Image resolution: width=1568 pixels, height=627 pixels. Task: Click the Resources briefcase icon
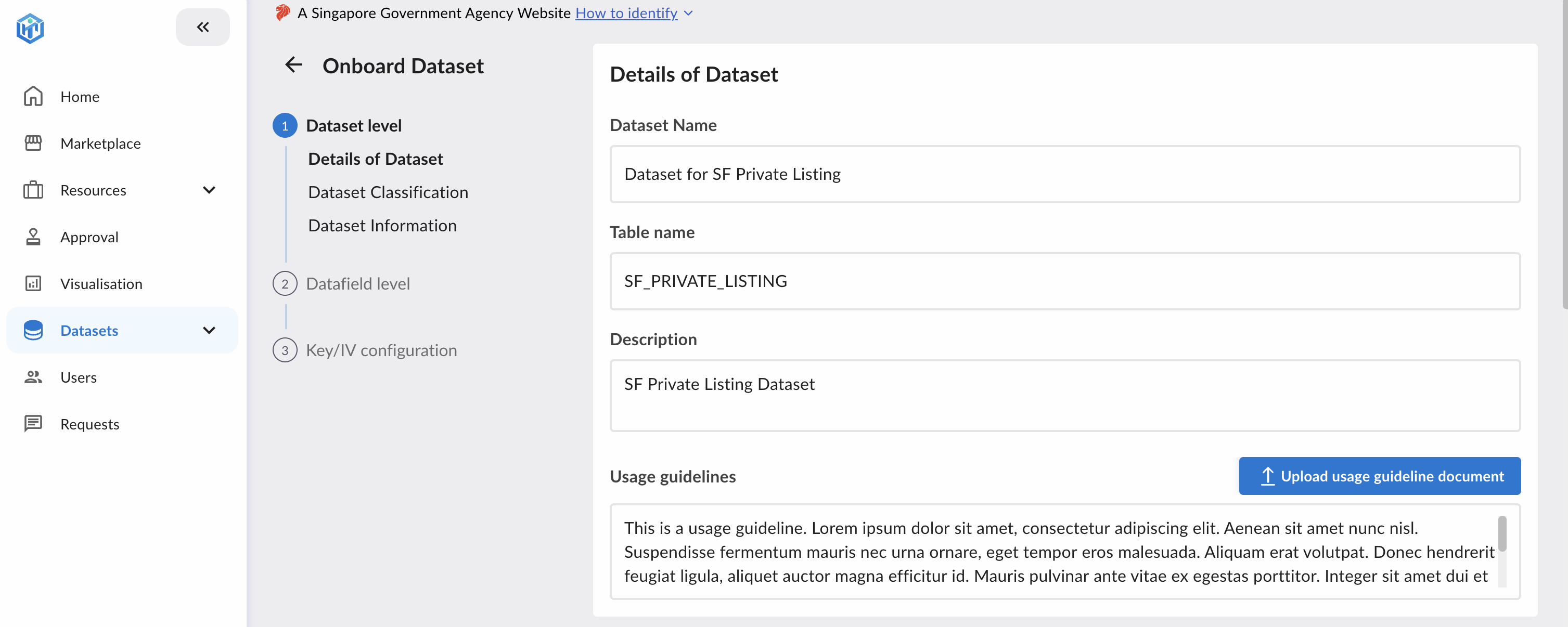coord(33,190)
